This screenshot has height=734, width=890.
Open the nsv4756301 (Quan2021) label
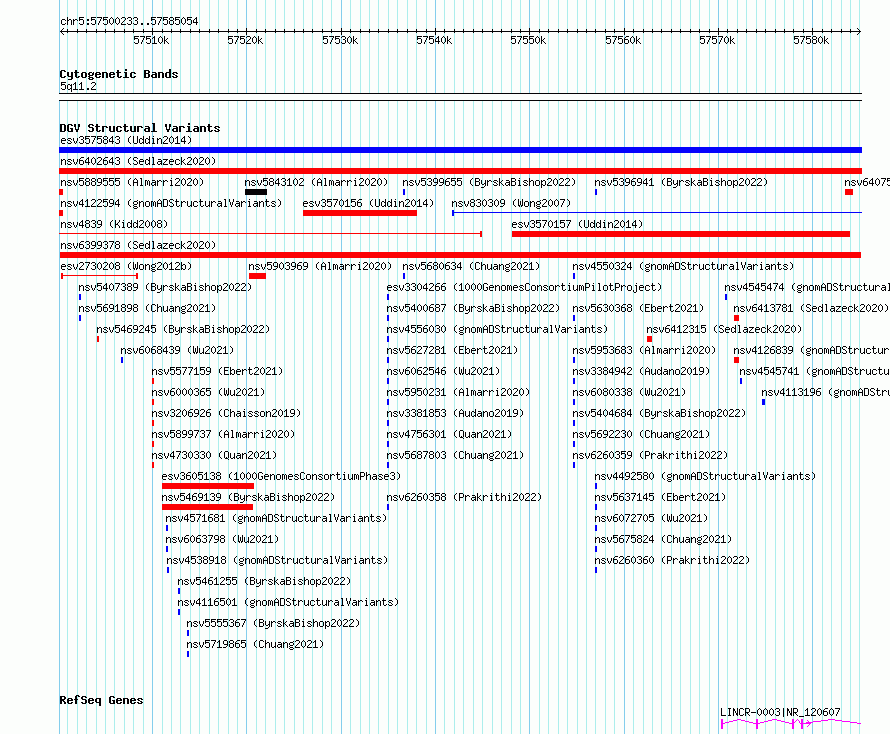tap(449, 434)
